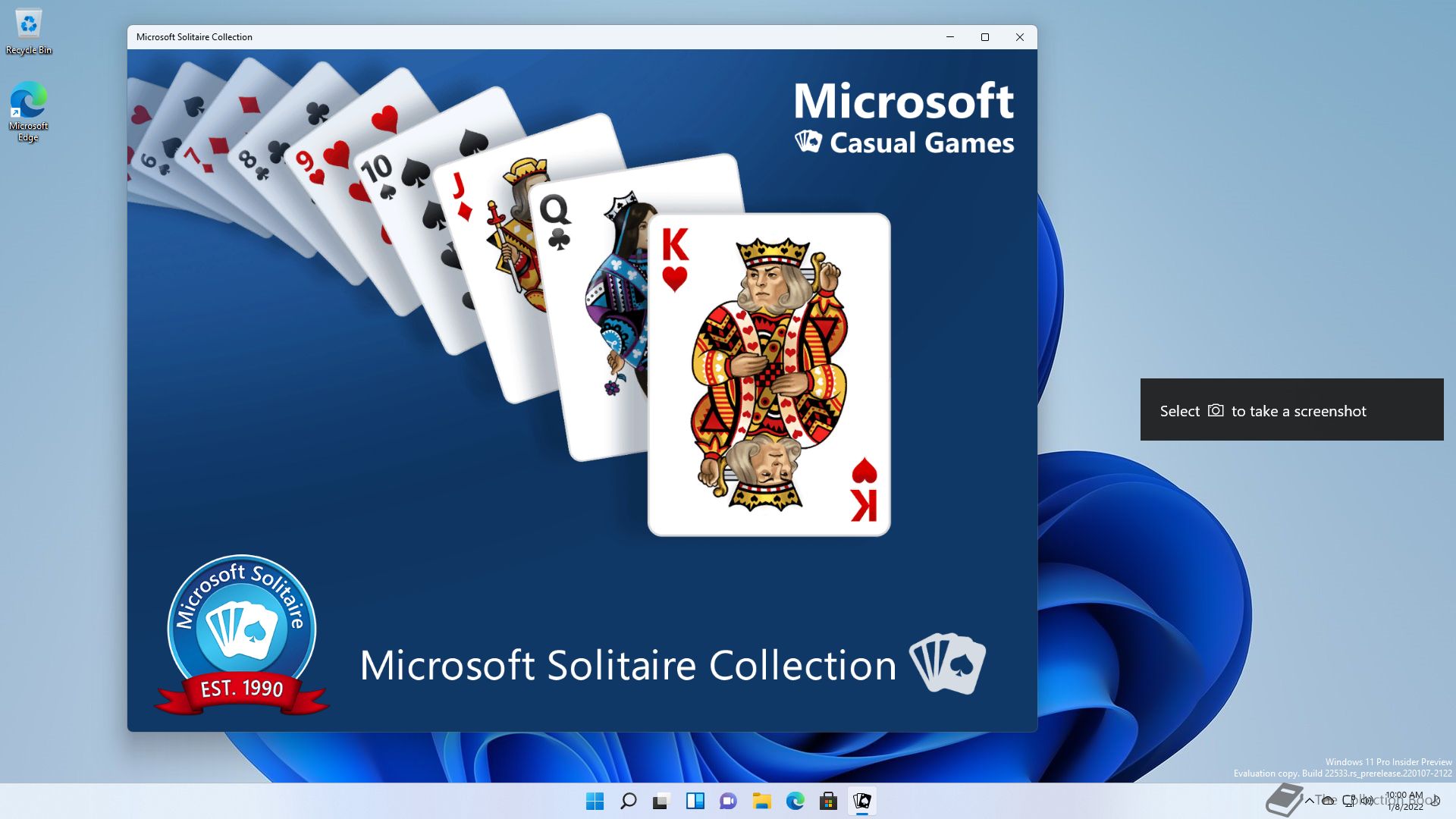Click the 'Microsoft Solitaire Collection' title bar text
The height and width of the screenshot is (819, 1456).
pos(194,37)
